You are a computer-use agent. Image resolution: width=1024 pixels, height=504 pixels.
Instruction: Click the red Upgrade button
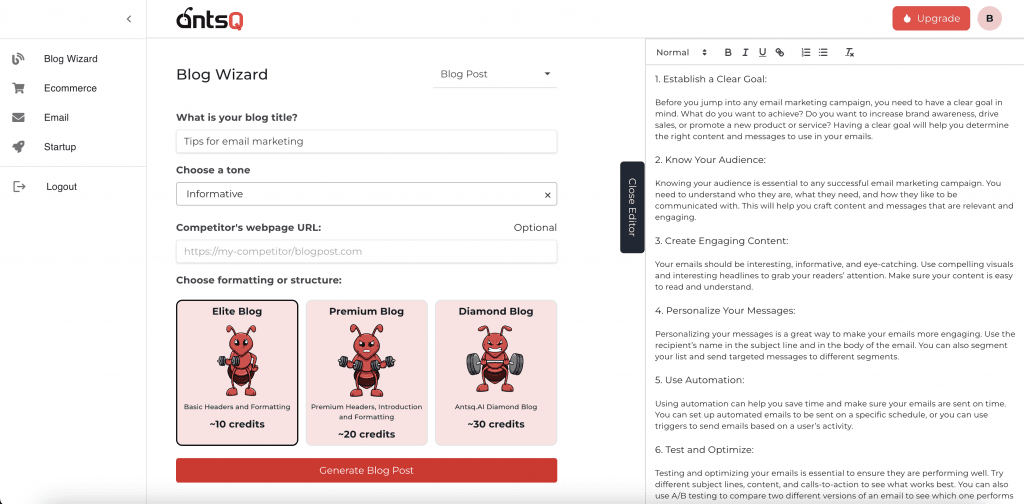(x=931, y=18)
